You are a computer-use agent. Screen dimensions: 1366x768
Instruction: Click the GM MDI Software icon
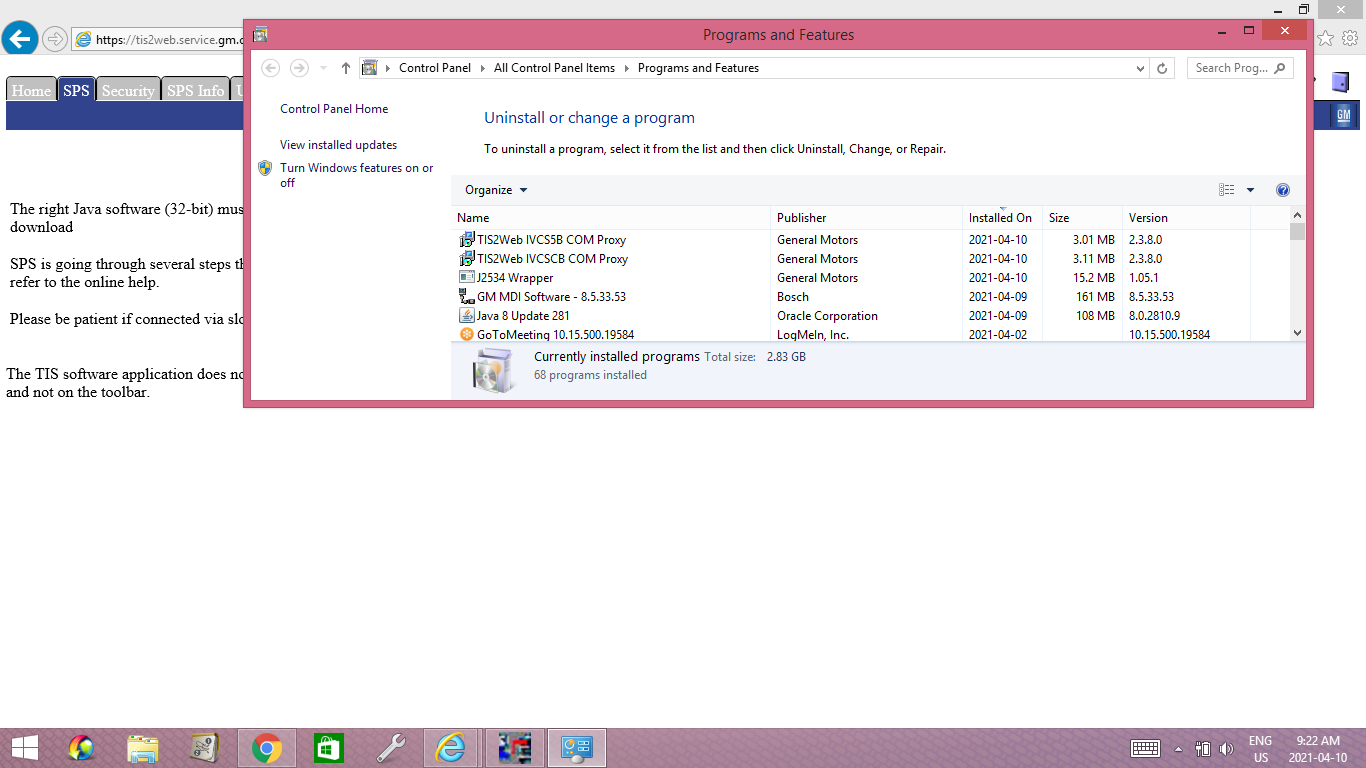pos(466,297)
